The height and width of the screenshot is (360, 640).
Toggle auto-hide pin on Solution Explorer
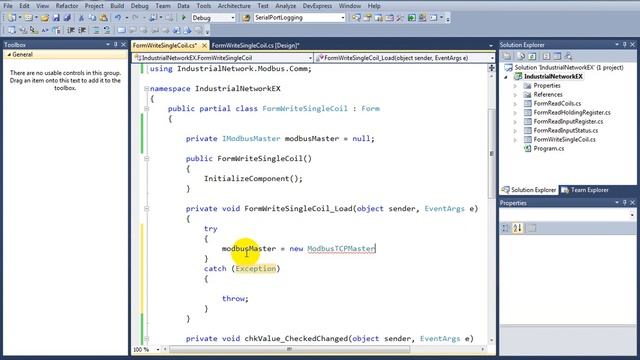[624, 44]
